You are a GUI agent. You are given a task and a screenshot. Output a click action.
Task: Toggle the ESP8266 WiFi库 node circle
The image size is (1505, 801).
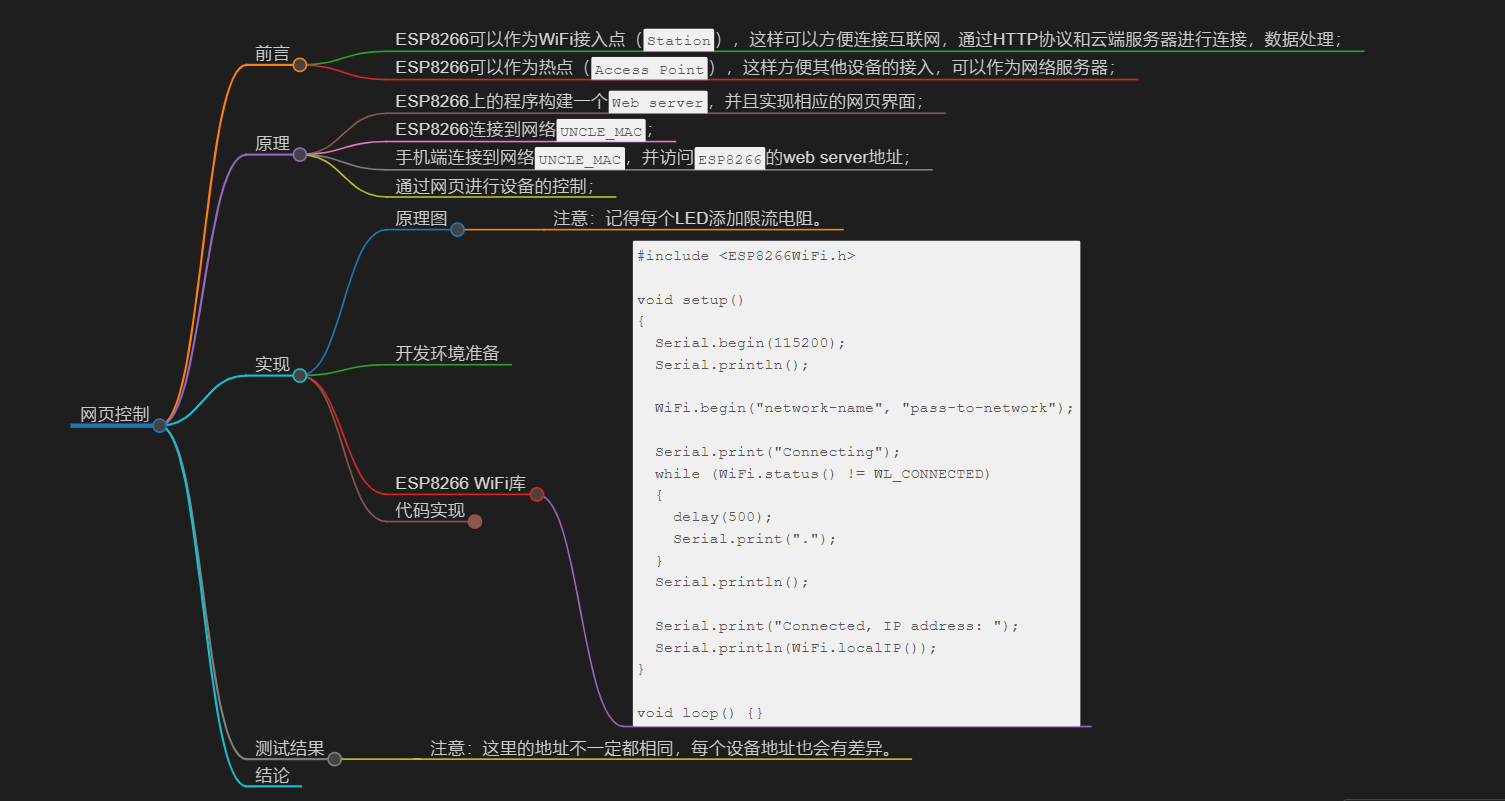coord(537,494)
